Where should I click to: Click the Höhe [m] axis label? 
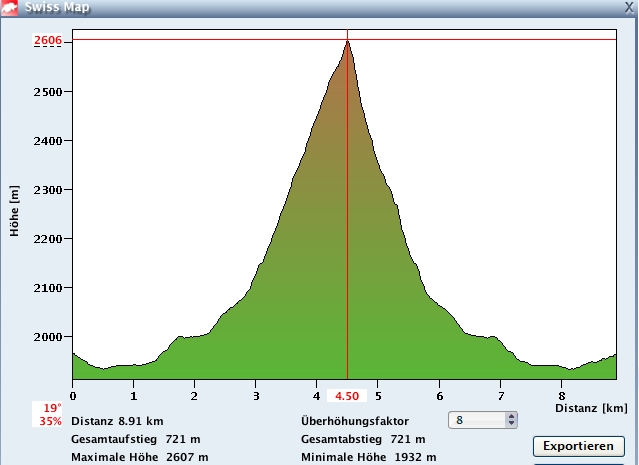(14, 209)
